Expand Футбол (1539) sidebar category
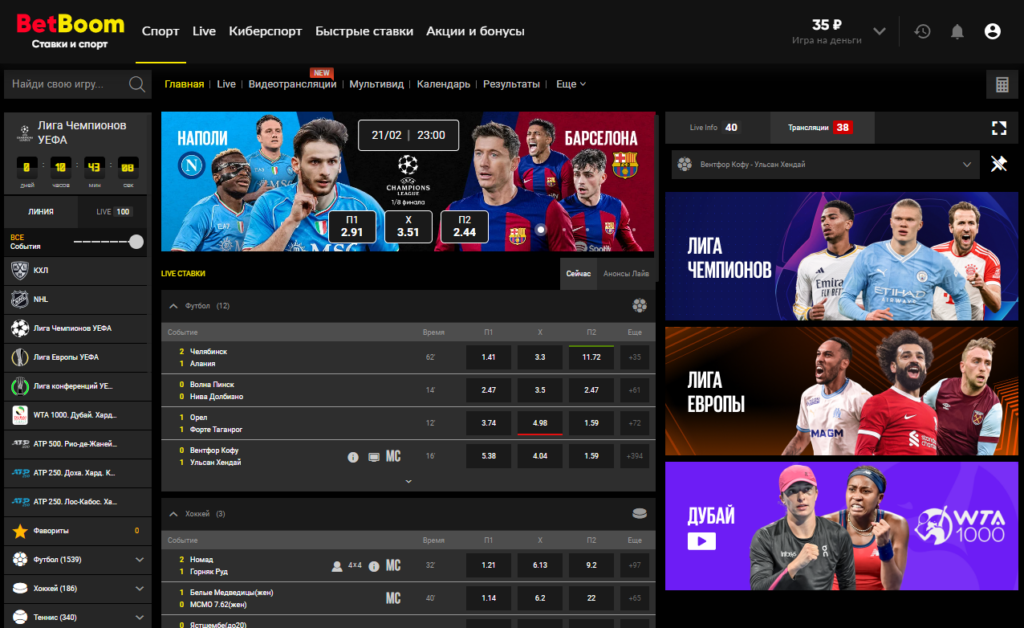Image resolution: width=1024 pixels, height=628 pixels. (139, 559)
